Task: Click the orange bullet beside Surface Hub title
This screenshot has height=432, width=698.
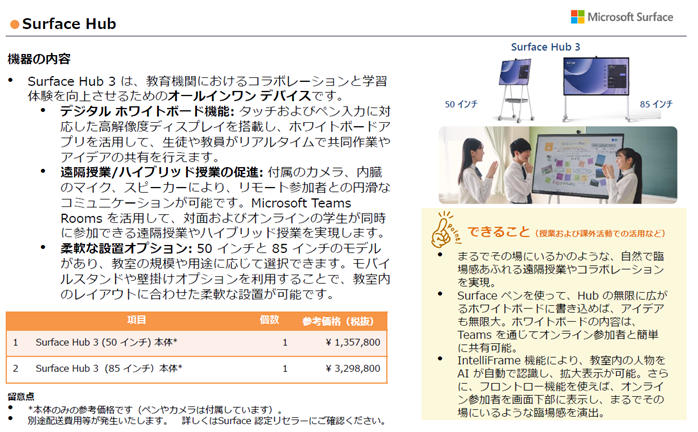Action: tap(15, 24)
